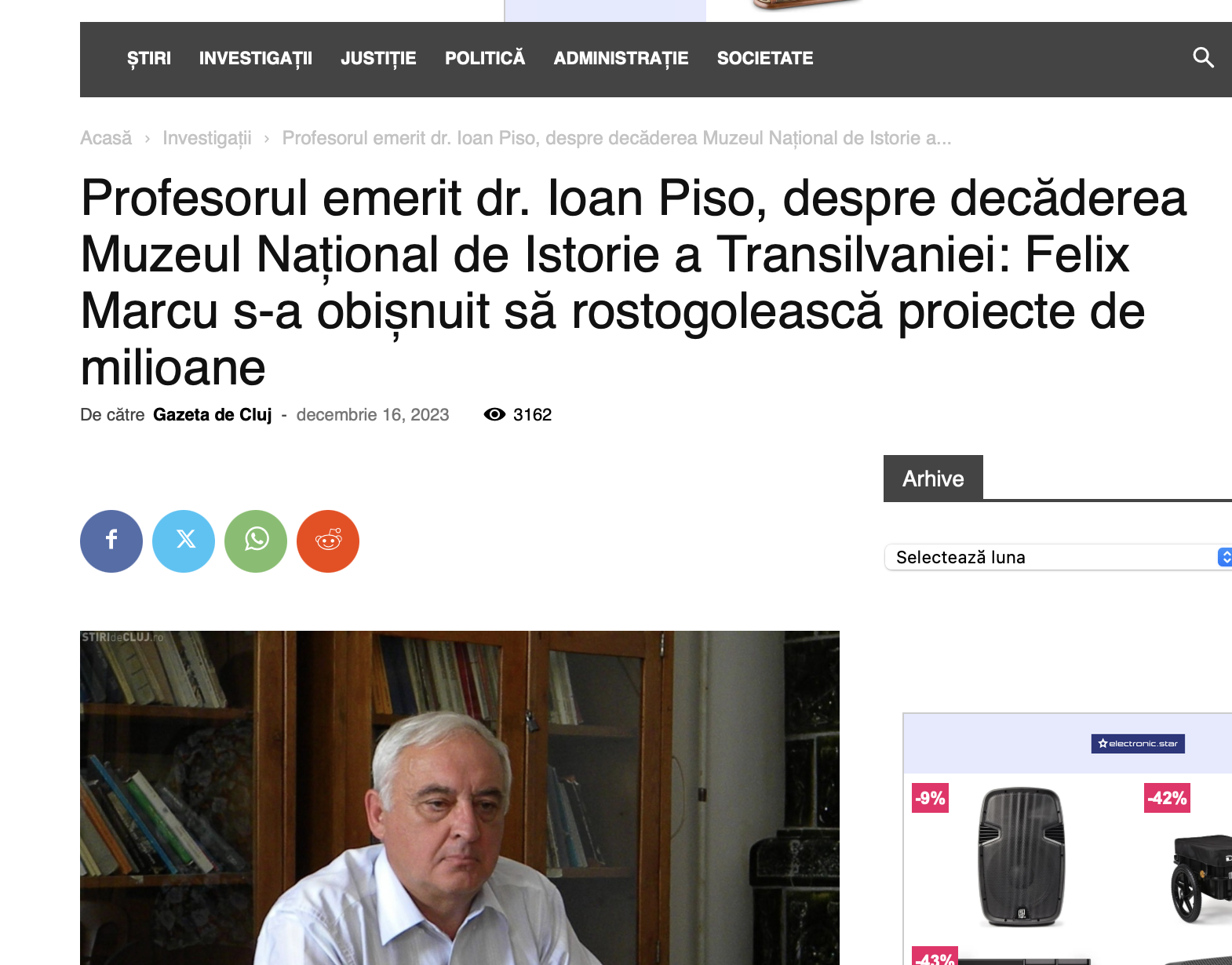Click the dropdown arrows of month selector
Screen dimensions: 1232x965
tap(1225, 557)
